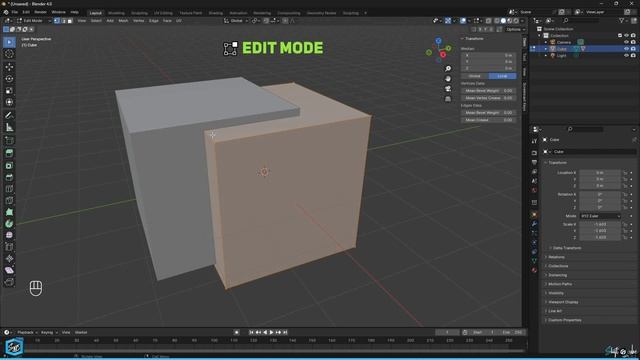Open the Mesh menu in header
This screenshot has height=360, width=640.
[x=123, y=20]
